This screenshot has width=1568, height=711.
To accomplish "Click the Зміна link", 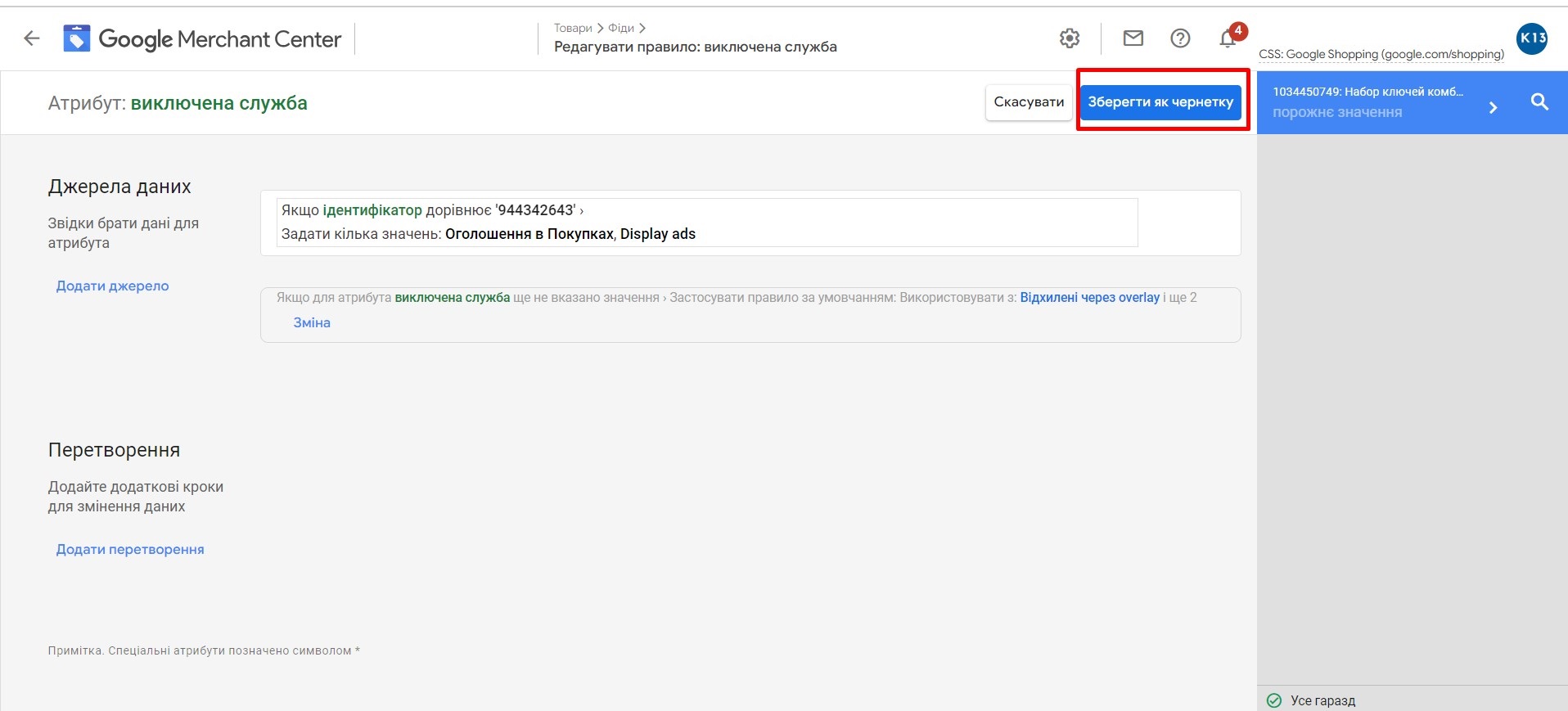I will pyautogui.click(x=312, y=322).
